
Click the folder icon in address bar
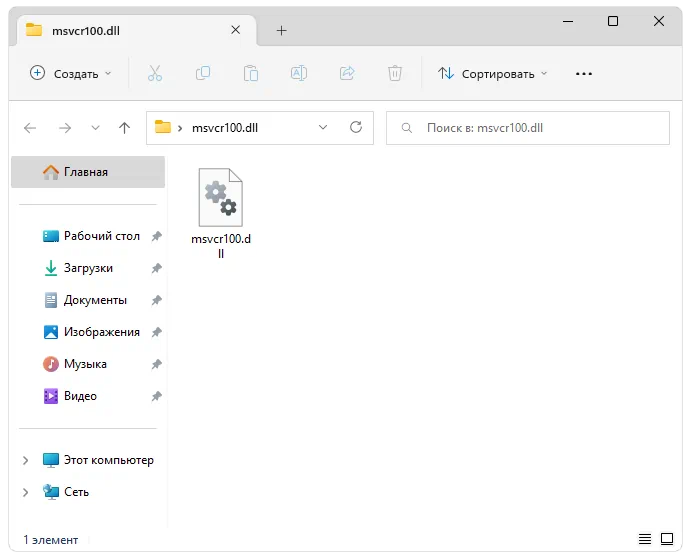click(x=163, y=127)
